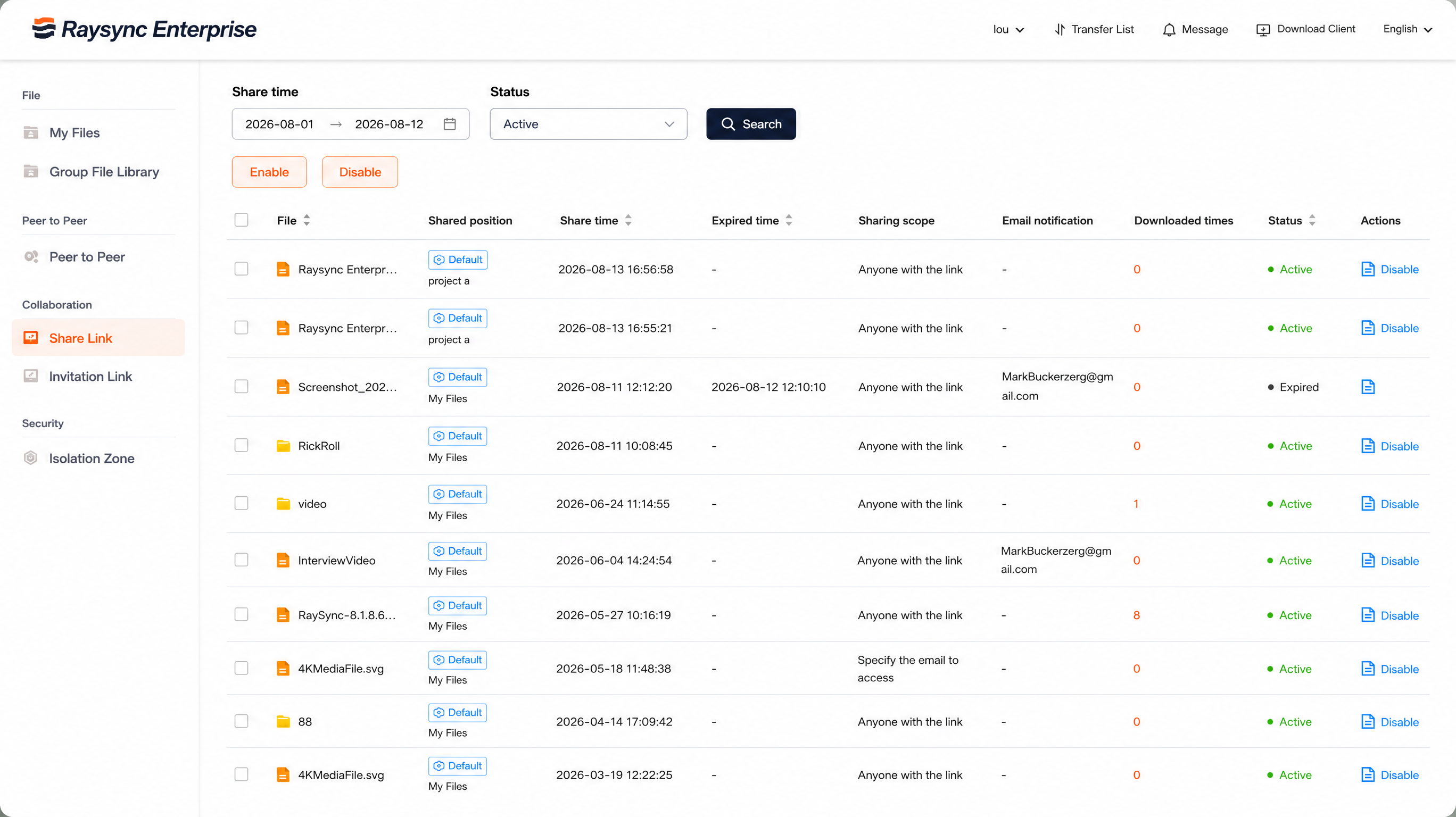The image size is (1456, 817).
Task: Sort table by File column arrows
Action: click(307, 220)
